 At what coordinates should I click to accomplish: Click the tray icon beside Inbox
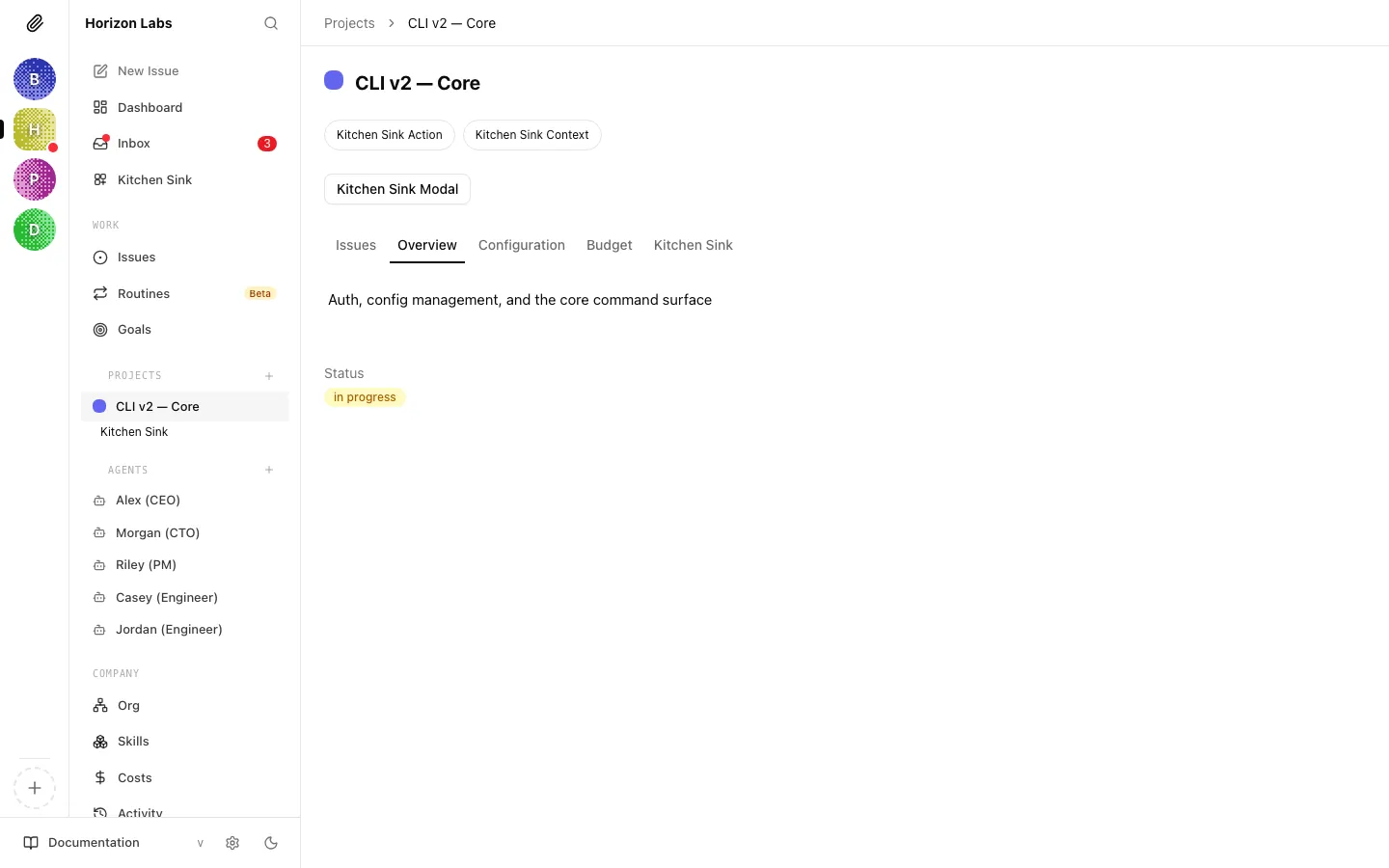tap(100, 144)
